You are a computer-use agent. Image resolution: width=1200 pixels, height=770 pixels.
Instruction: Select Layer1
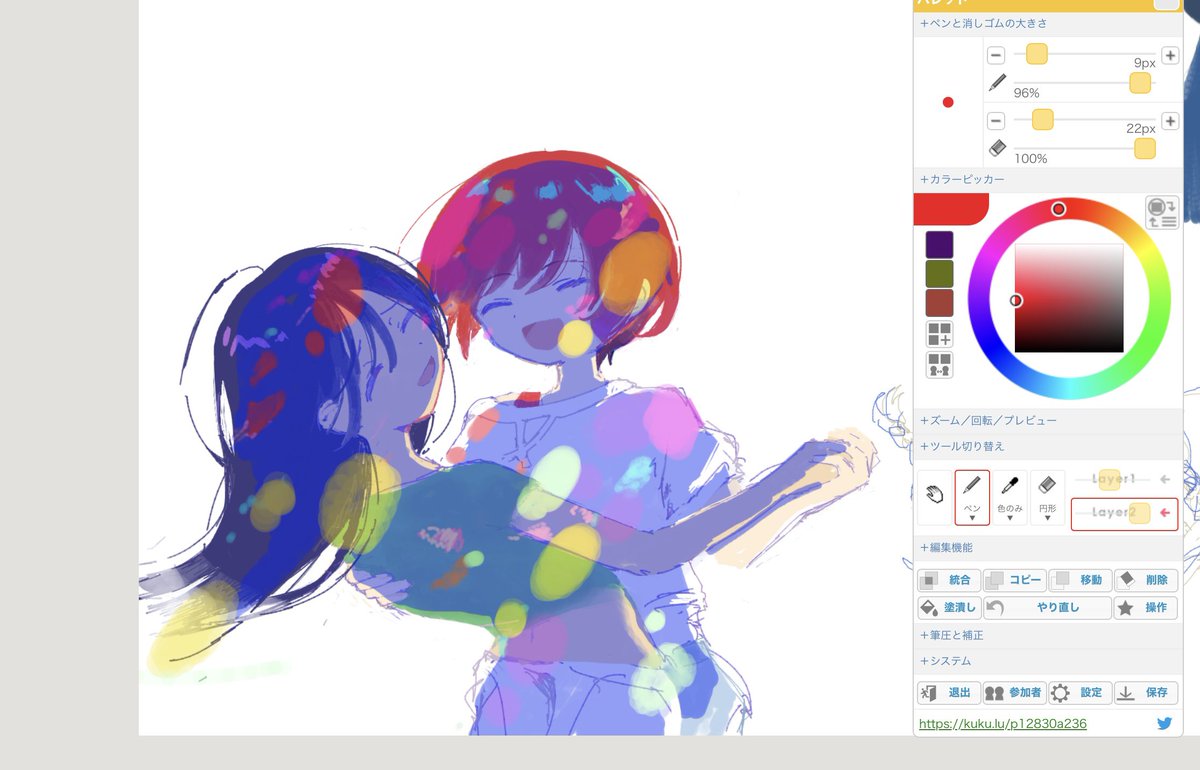[x=1113, y=479]
